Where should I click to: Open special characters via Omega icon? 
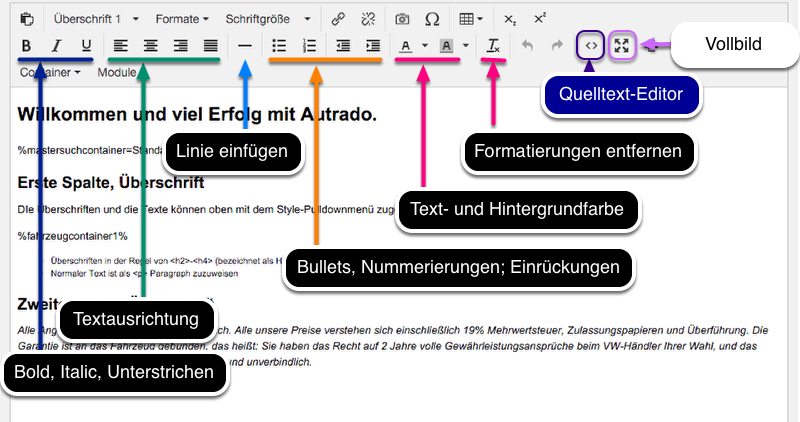(432, 19)
